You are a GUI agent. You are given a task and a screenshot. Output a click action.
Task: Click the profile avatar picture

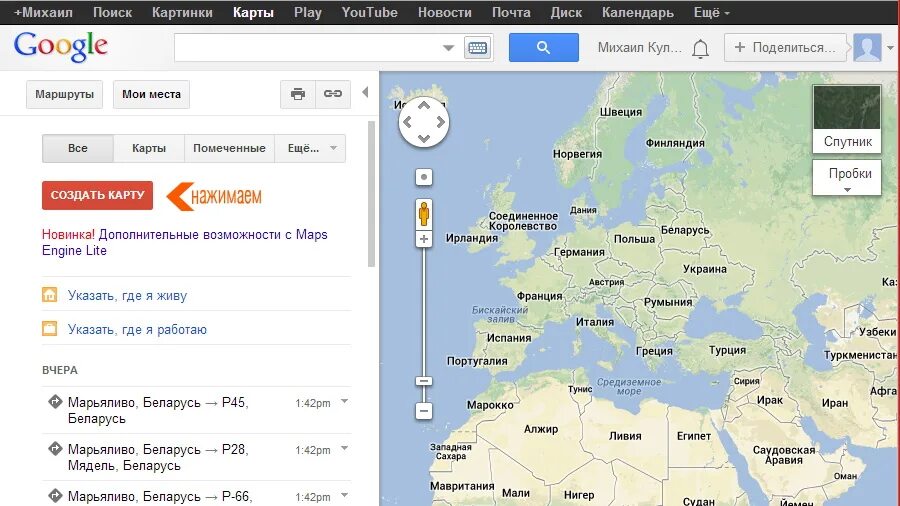coord(867,48)
